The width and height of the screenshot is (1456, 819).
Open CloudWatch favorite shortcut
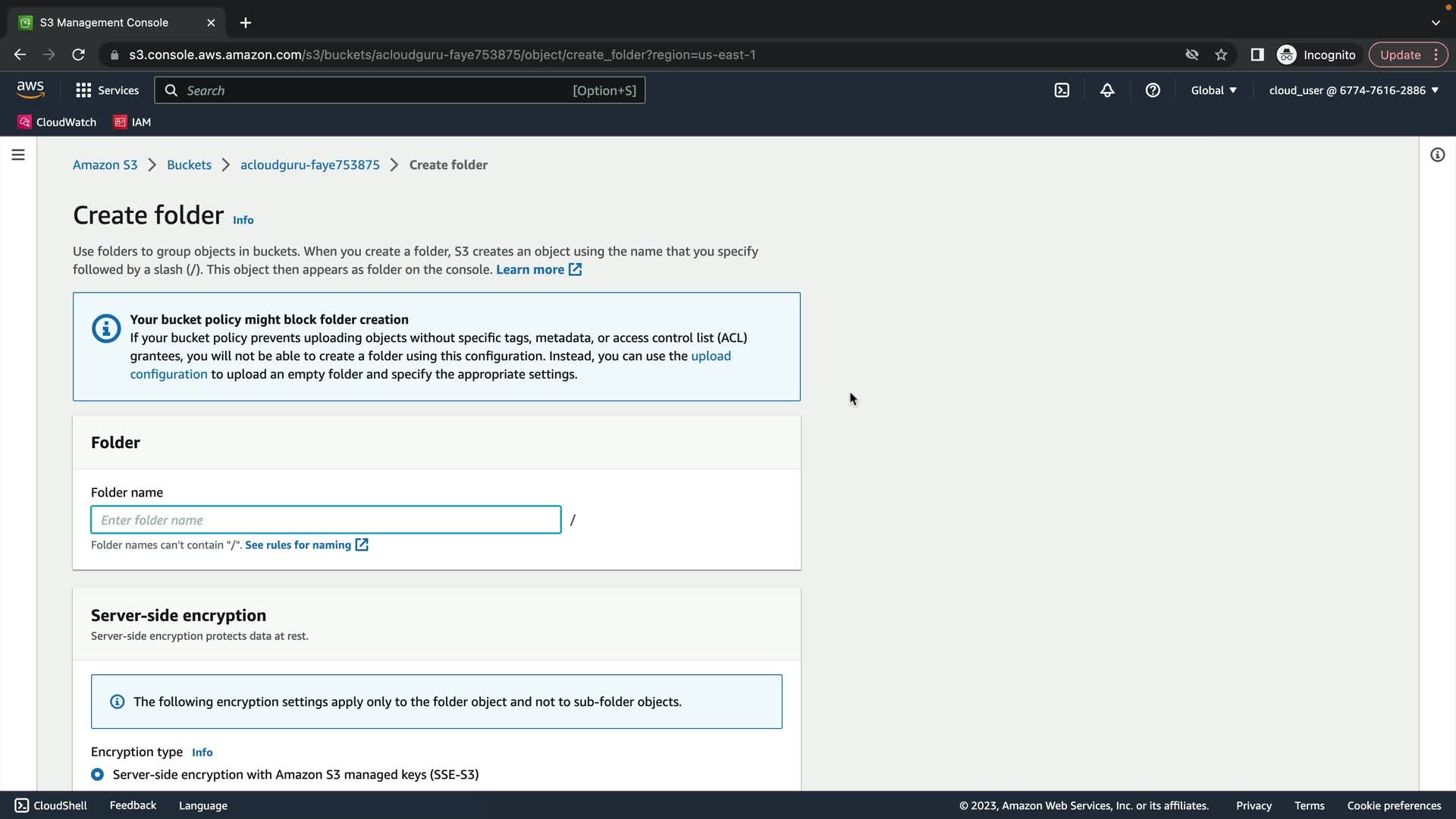[x=58, y=122]
